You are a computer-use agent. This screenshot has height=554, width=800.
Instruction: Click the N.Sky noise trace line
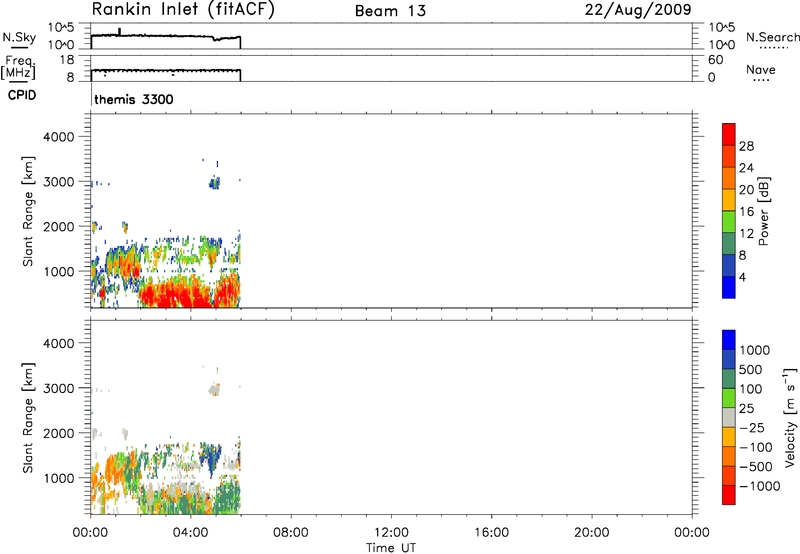point(166,36)
